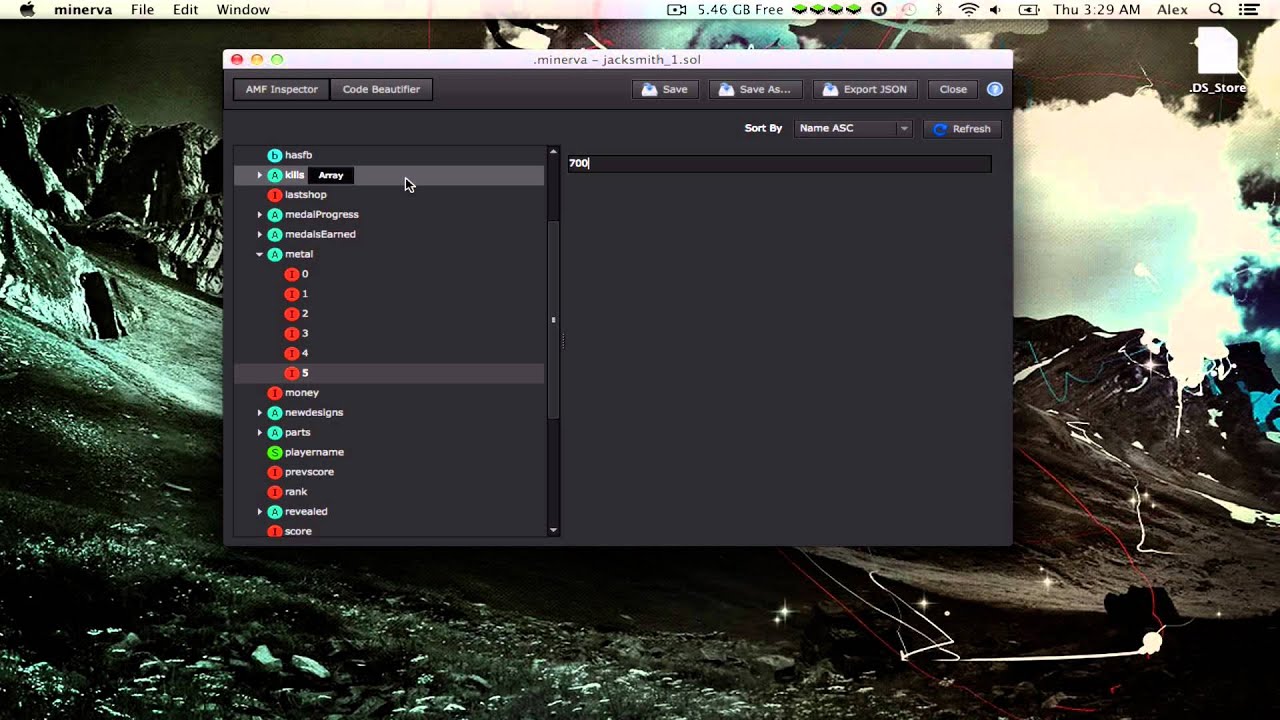Click the integer icon beside lastshop
The width and height of the screenshot is (1280, 720).
coord(275,195)
